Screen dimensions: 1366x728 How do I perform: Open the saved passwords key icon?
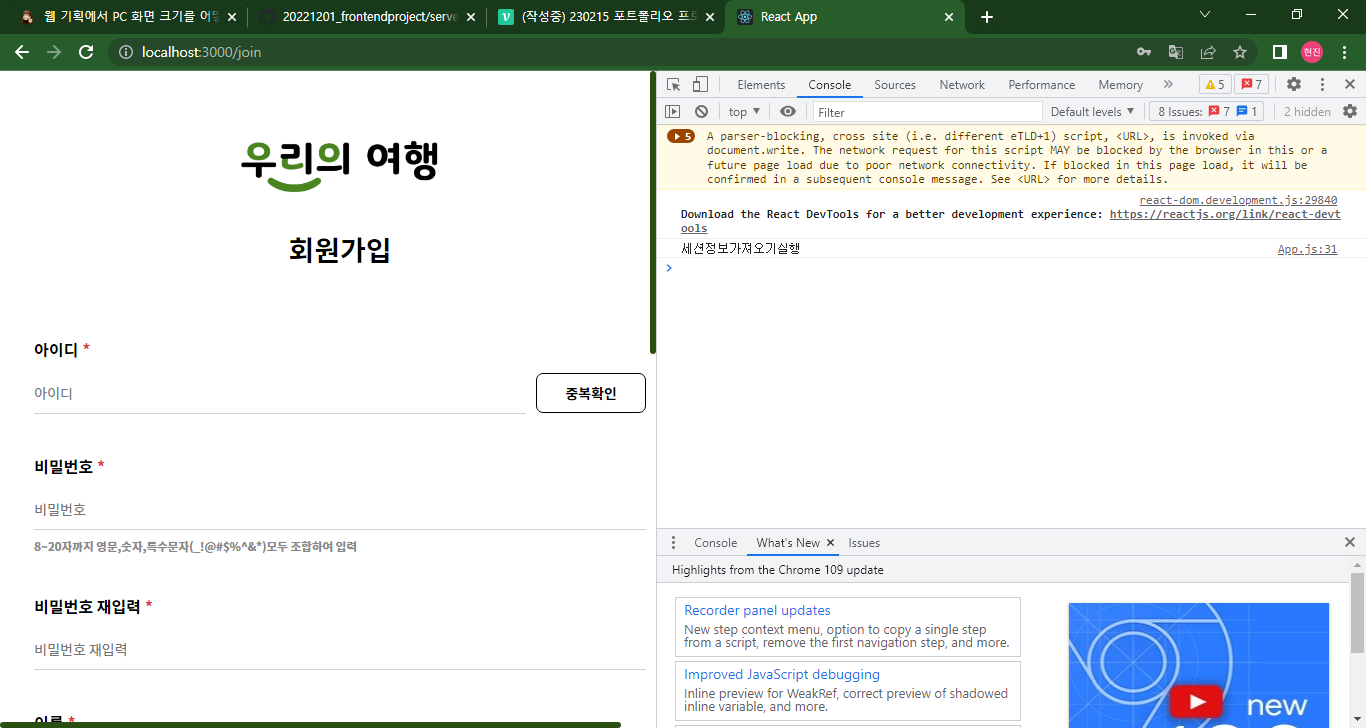[x=1144, y=52]
